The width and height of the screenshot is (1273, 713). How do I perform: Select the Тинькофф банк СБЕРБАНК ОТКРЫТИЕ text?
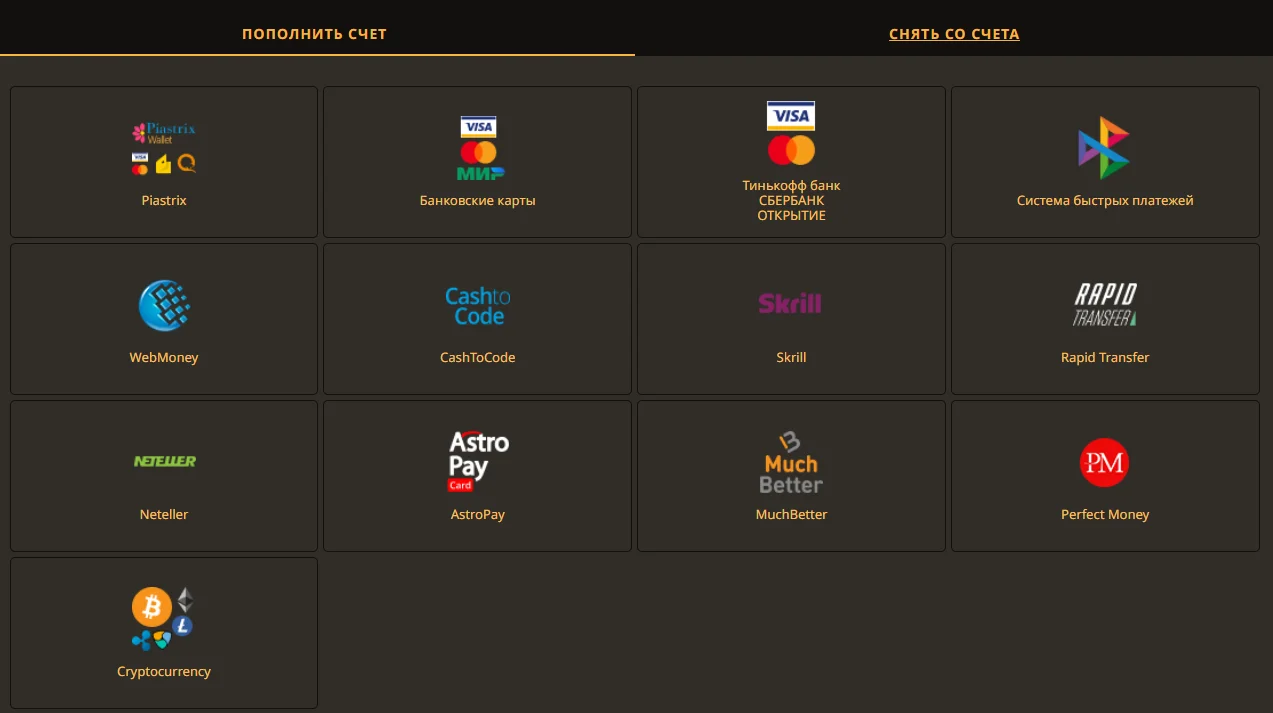[791, 200]
